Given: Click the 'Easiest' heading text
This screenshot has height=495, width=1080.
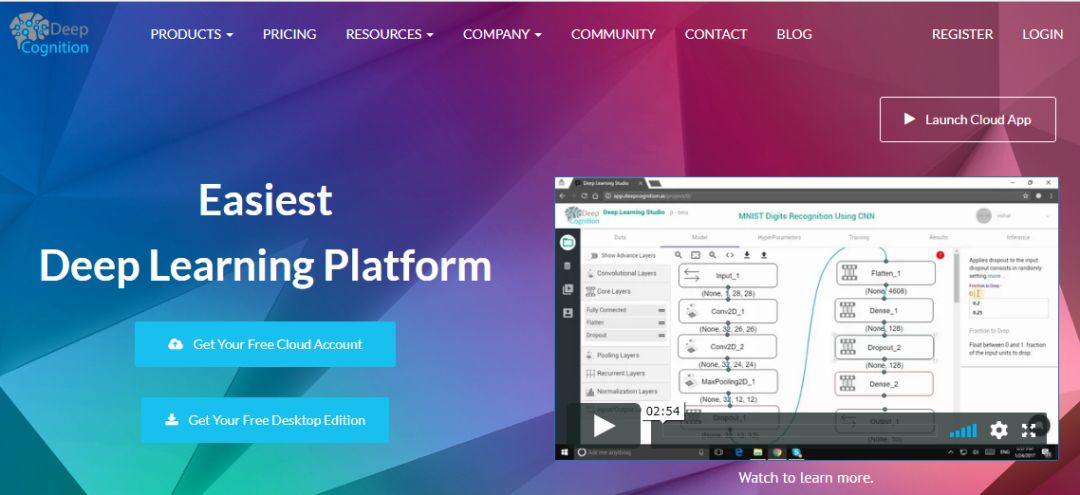Looking at the screenshot, I should coord(265,200).
